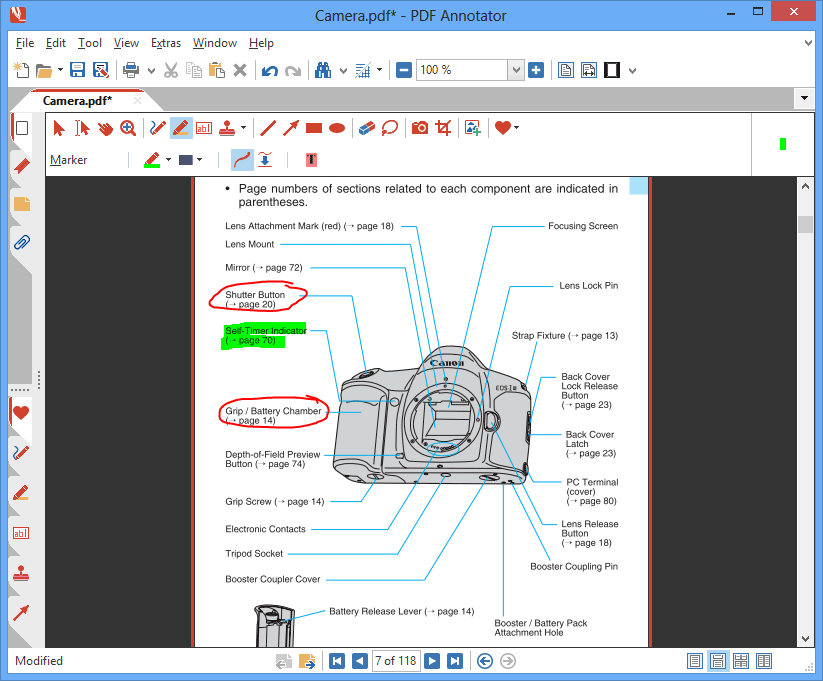Open the Tool menu
The image size is (823, 681).
tap(90, 43)
